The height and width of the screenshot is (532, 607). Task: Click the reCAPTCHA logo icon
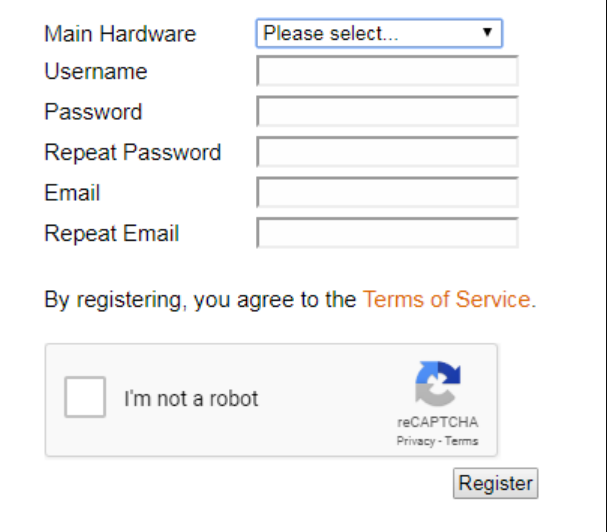(438, 383)
